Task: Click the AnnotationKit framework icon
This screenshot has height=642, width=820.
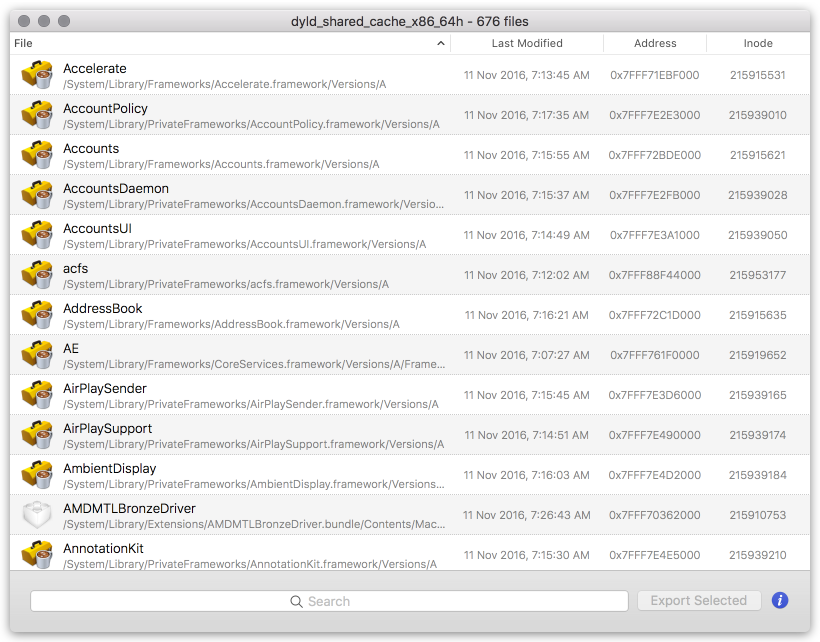Action: tap(36, 555)
